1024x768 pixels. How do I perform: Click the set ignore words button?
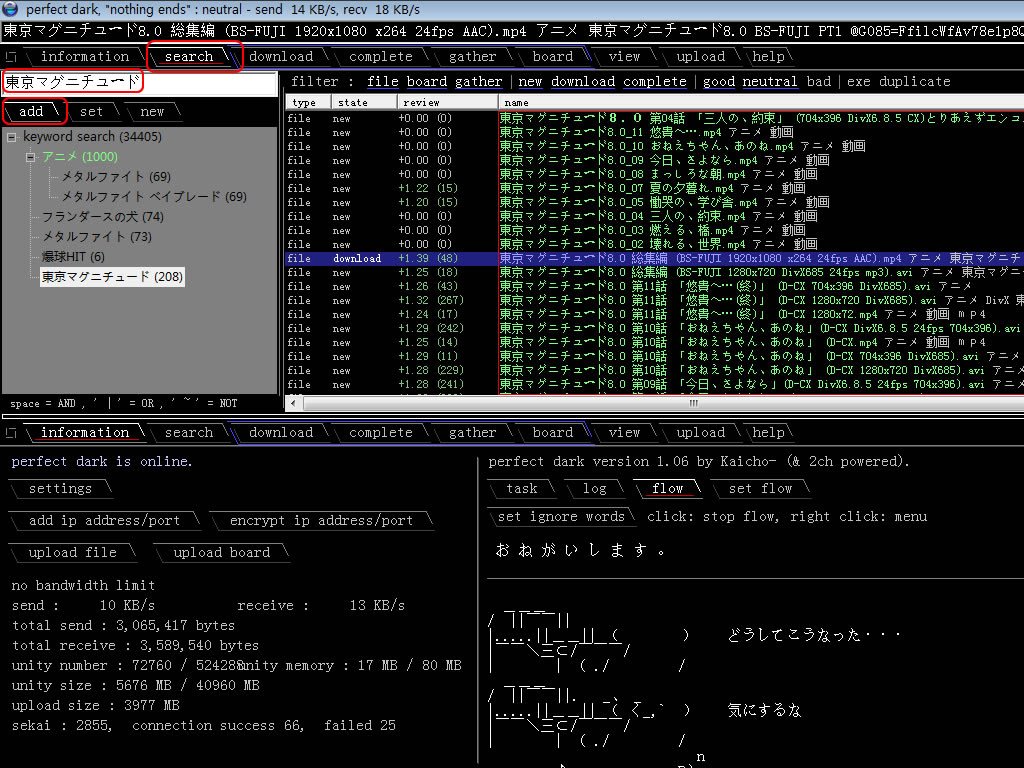(x=562, y=517)
